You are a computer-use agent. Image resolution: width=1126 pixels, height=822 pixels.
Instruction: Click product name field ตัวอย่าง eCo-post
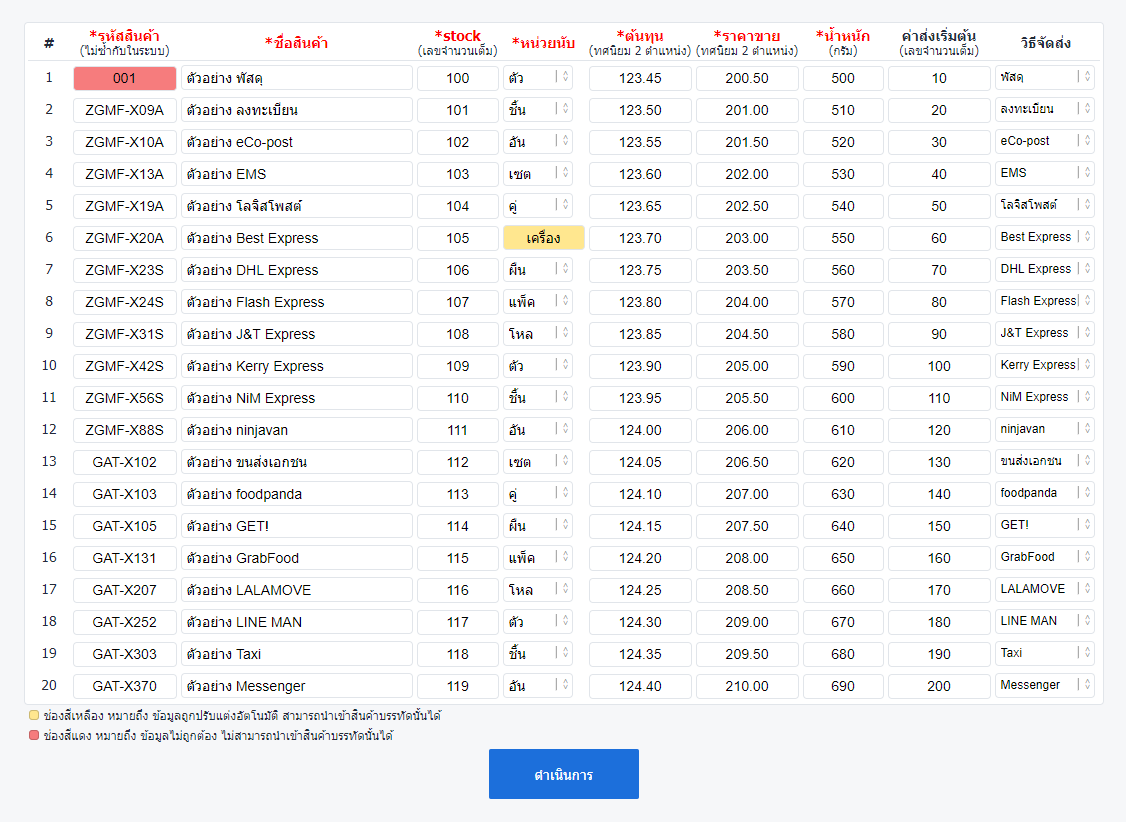click(x=297, y=142)
